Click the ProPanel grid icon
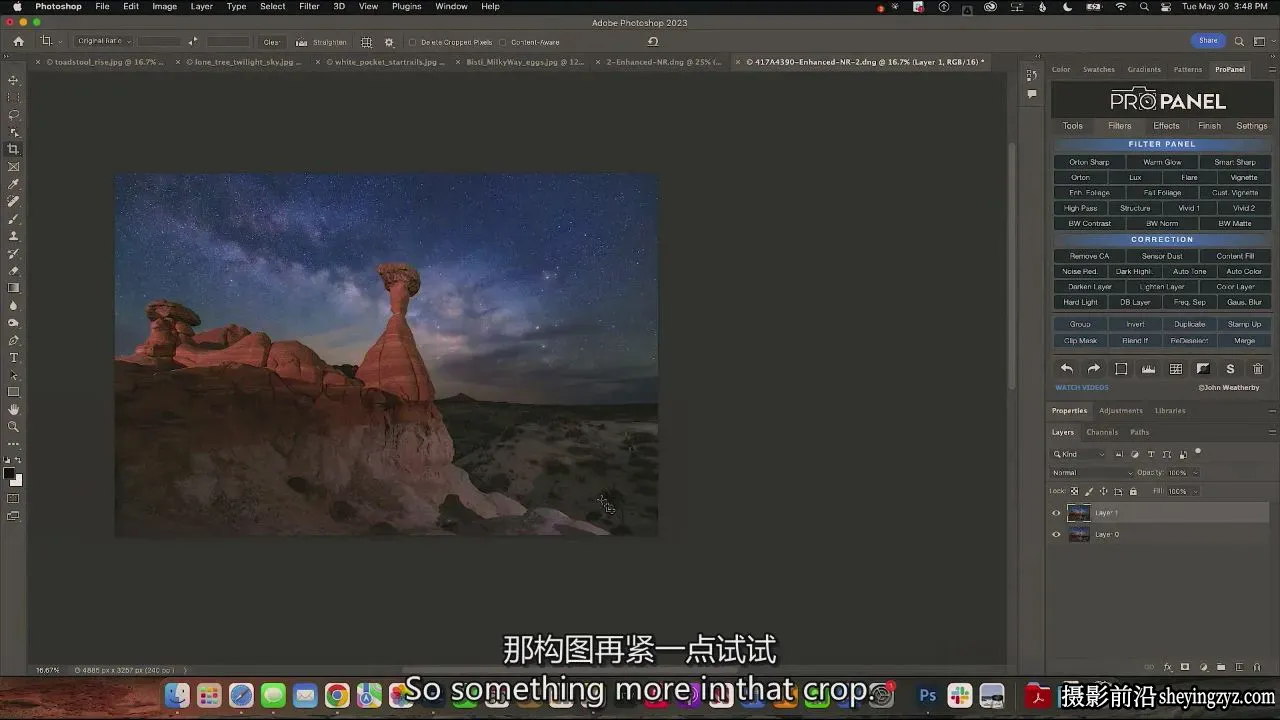1280x720 pixels. coord(1176,369)
